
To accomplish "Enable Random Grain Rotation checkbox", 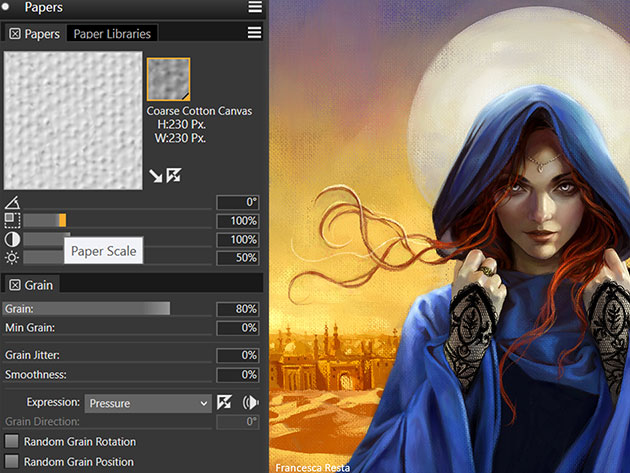I will [12, 441].
